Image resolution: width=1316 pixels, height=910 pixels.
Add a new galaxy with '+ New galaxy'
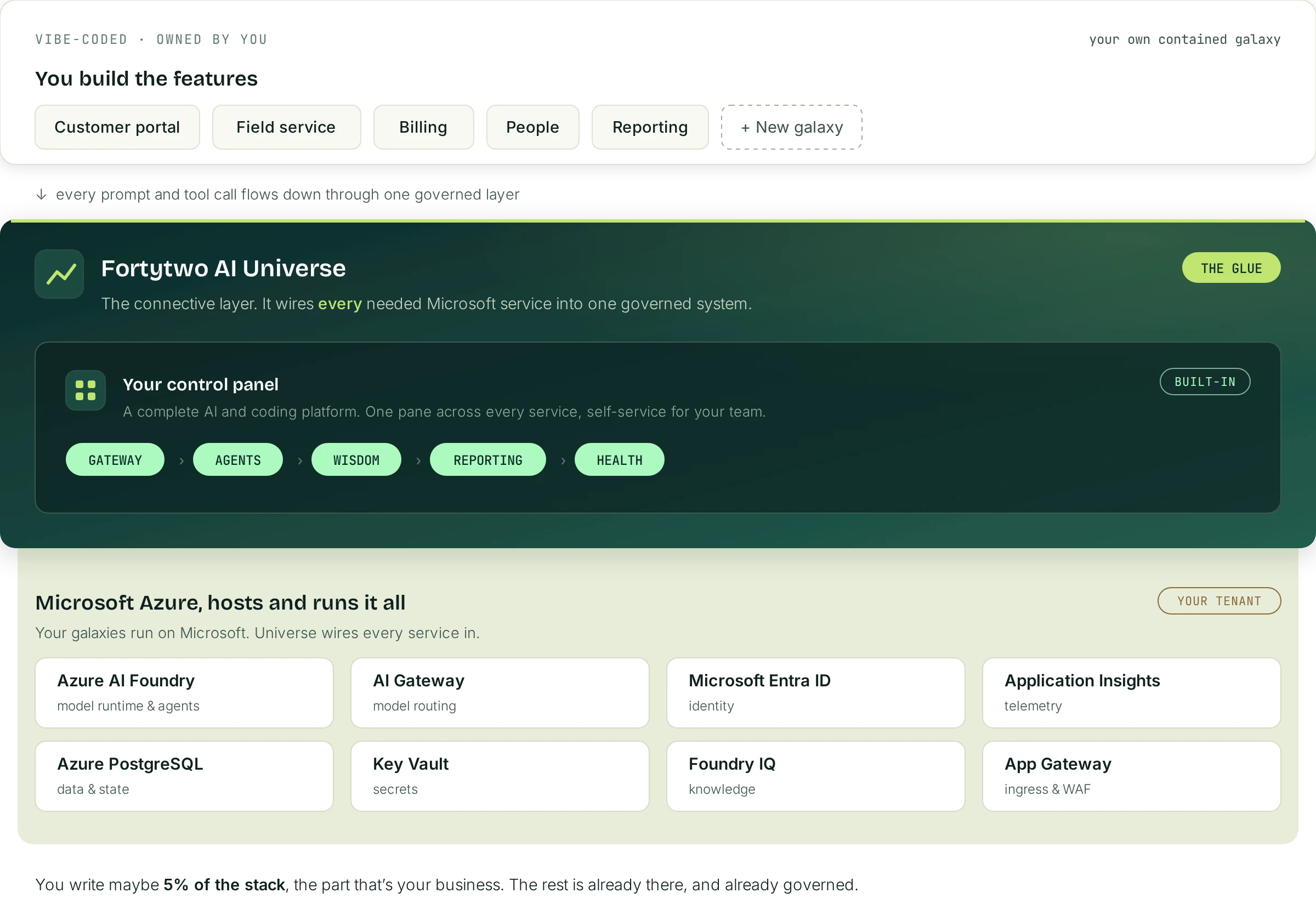point(791,127)
